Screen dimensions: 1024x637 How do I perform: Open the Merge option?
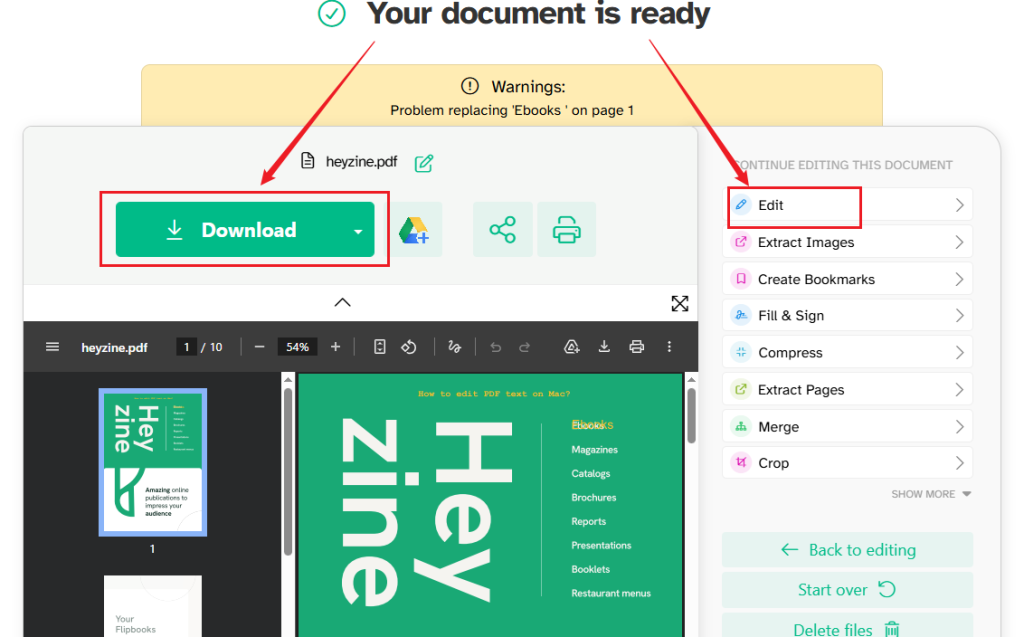848,427
